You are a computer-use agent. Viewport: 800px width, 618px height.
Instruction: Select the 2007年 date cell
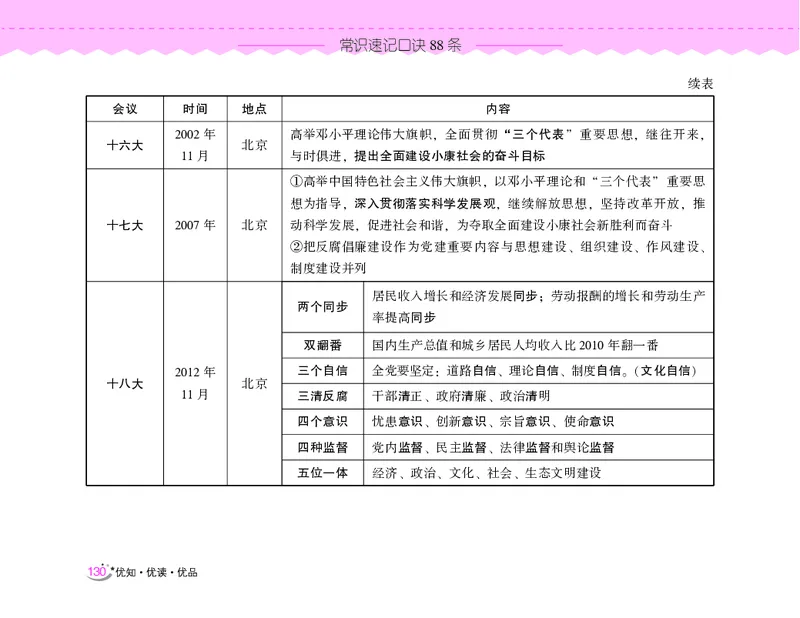tap(194, 225)
